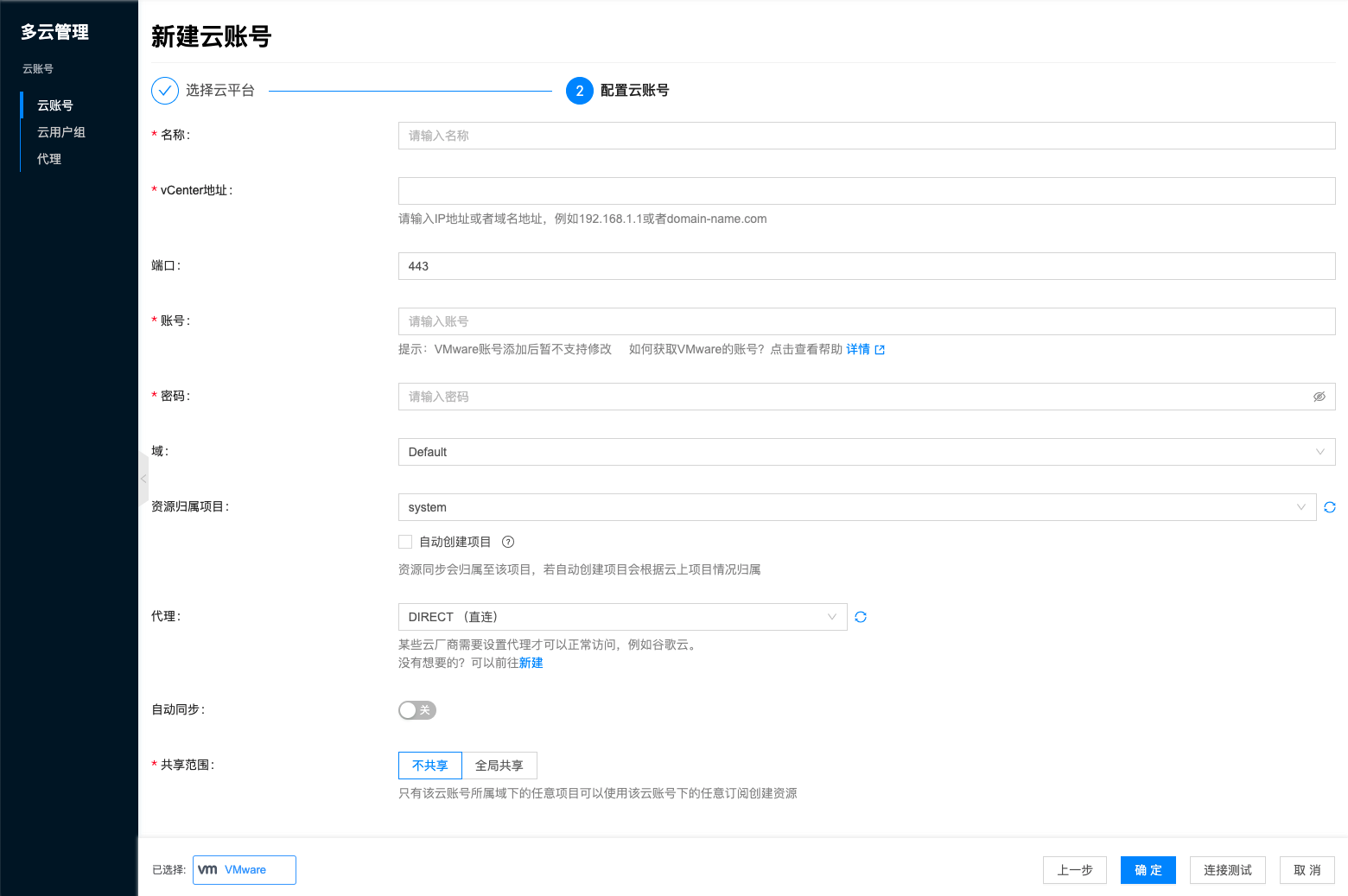This screenshot has height=896, width=1348.
Task: Select 全局共享 sharing scope option
Action: click(x=499, y=766)
